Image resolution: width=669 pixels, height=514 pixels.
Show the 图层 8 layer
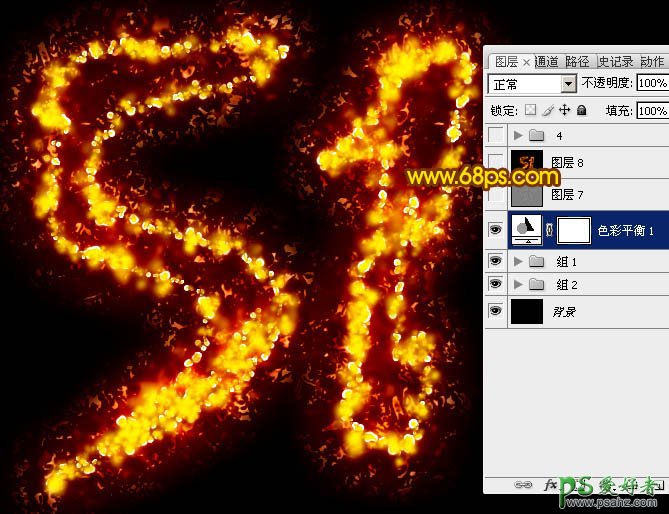click(495, 161)
